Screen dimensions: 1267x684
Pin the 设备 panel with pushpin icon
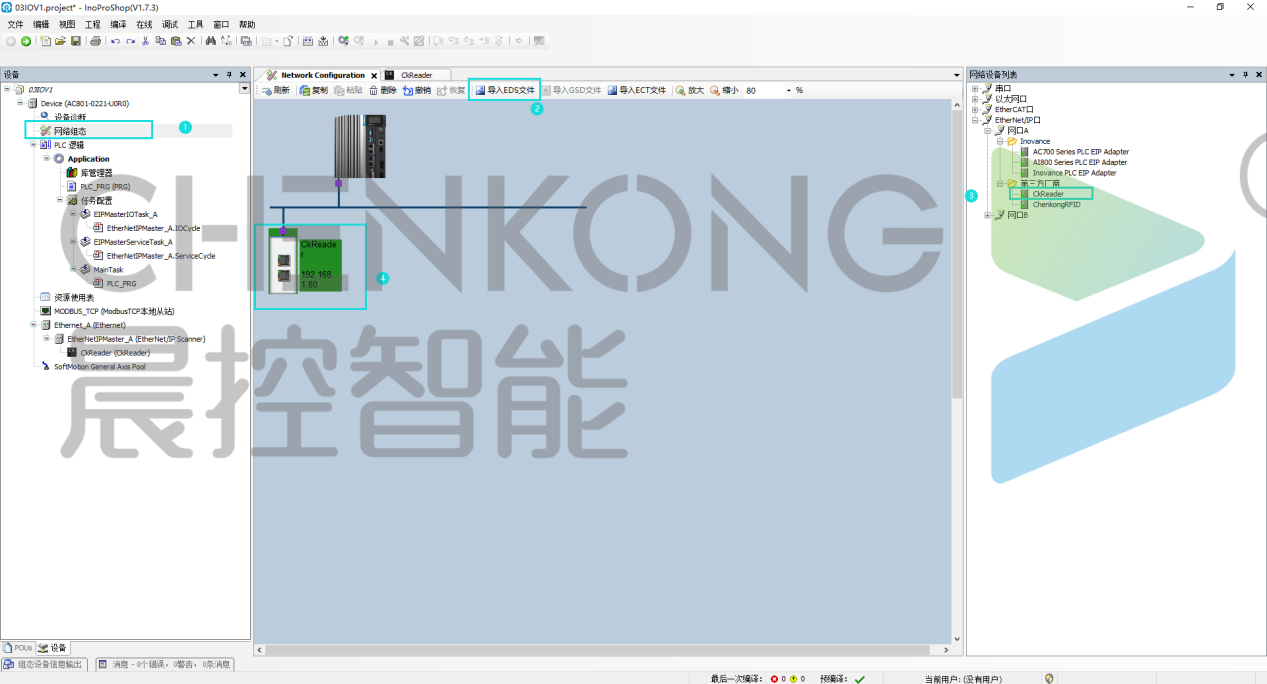click(x=229, y=75)
